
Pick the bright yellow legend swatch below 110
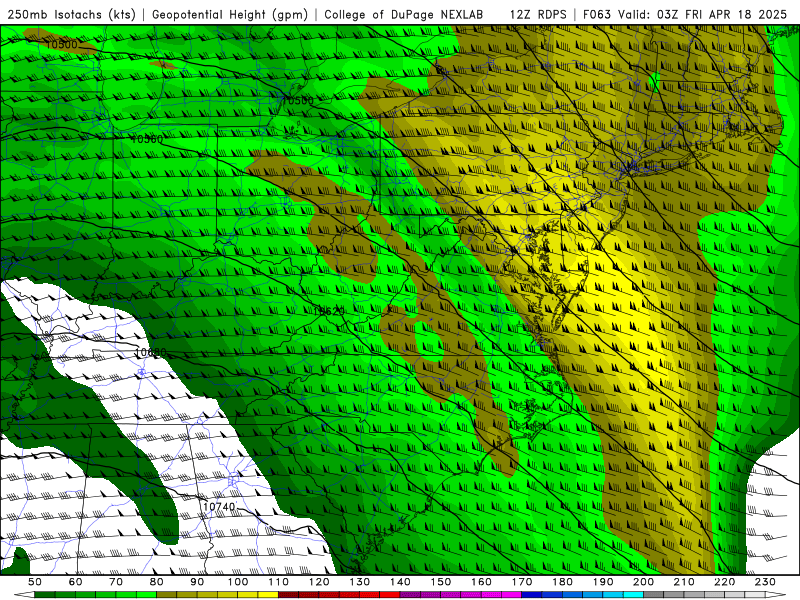[x=268, y=595]
